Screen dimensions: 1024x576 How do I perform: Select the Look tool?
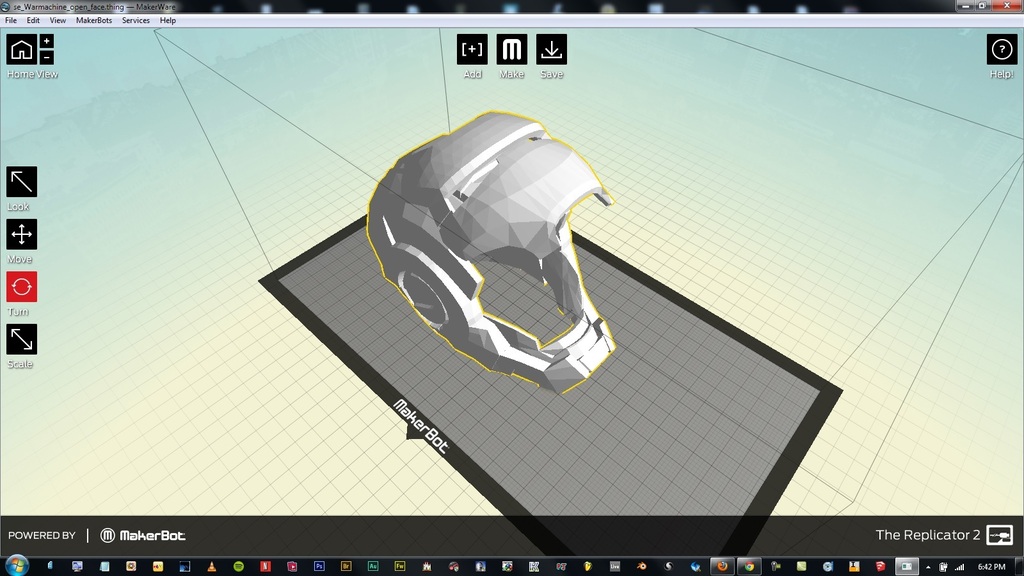[21, 181]
